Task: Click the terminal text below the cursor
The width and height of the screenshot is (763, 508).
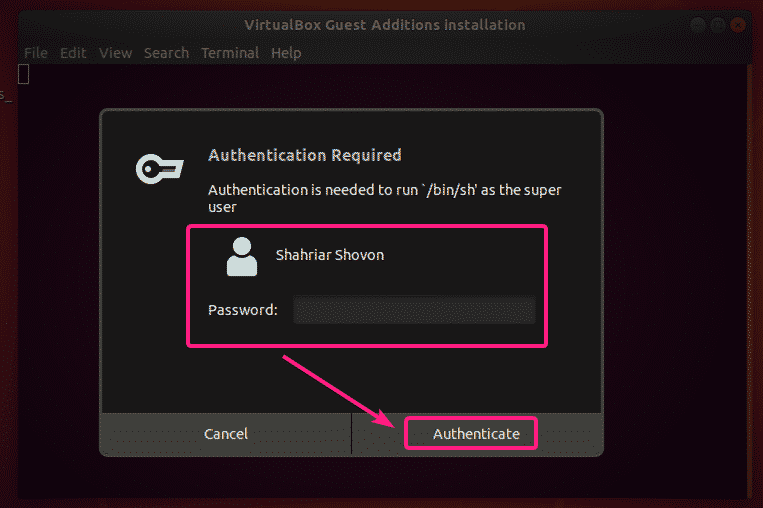Action: [x=5, y=95]
